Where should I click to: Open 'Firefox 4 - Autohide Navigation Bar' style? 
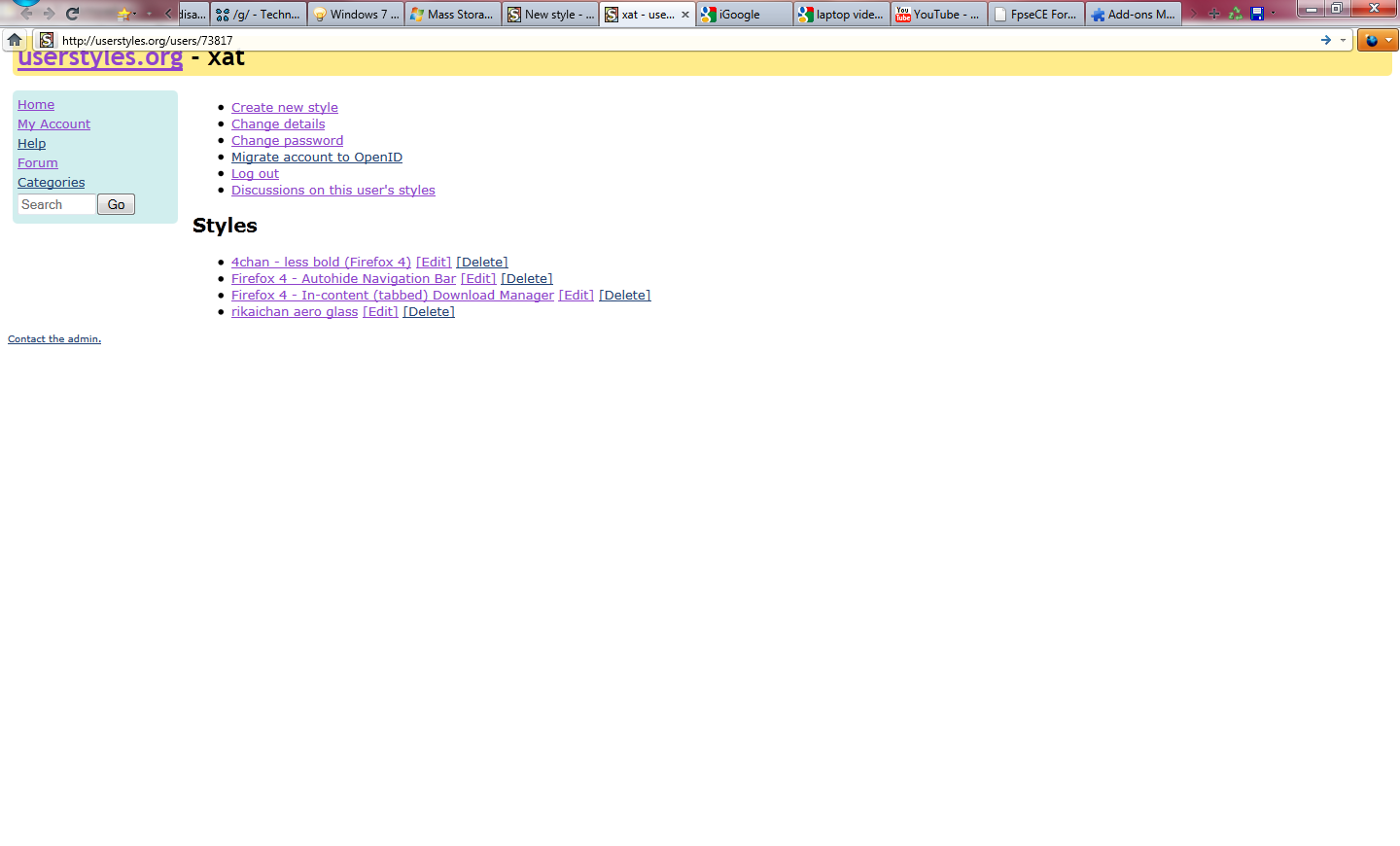343,279
